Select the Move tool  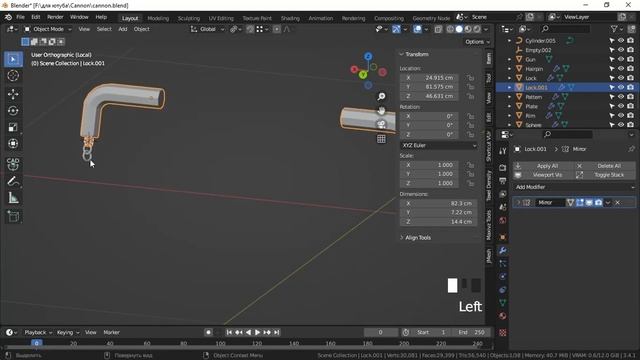click(13, 94)
